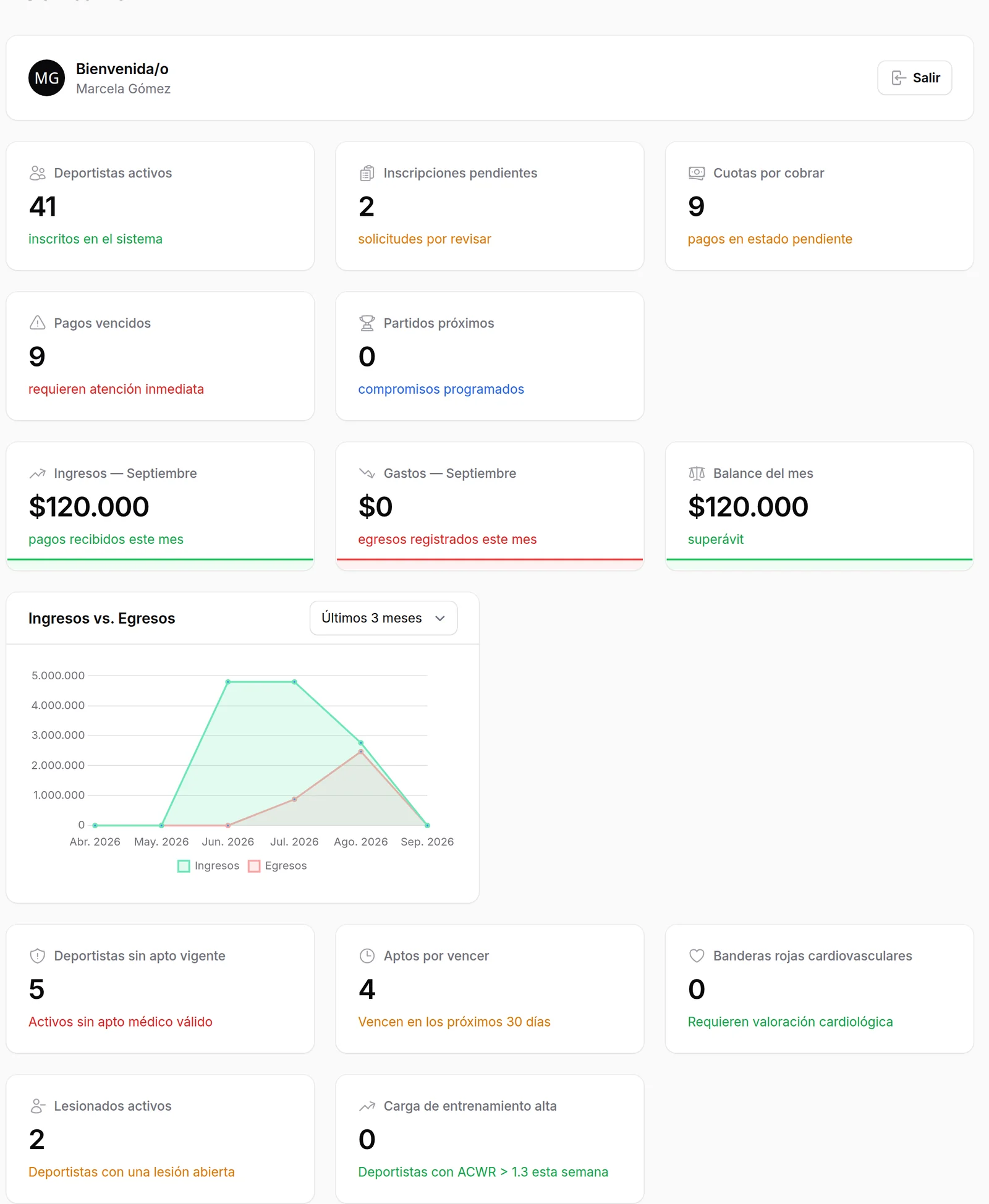Click the trending-up icon beside Ingresos — Septiembre
The width and height of the screenshot is (989, 1204).
point(37,473)
